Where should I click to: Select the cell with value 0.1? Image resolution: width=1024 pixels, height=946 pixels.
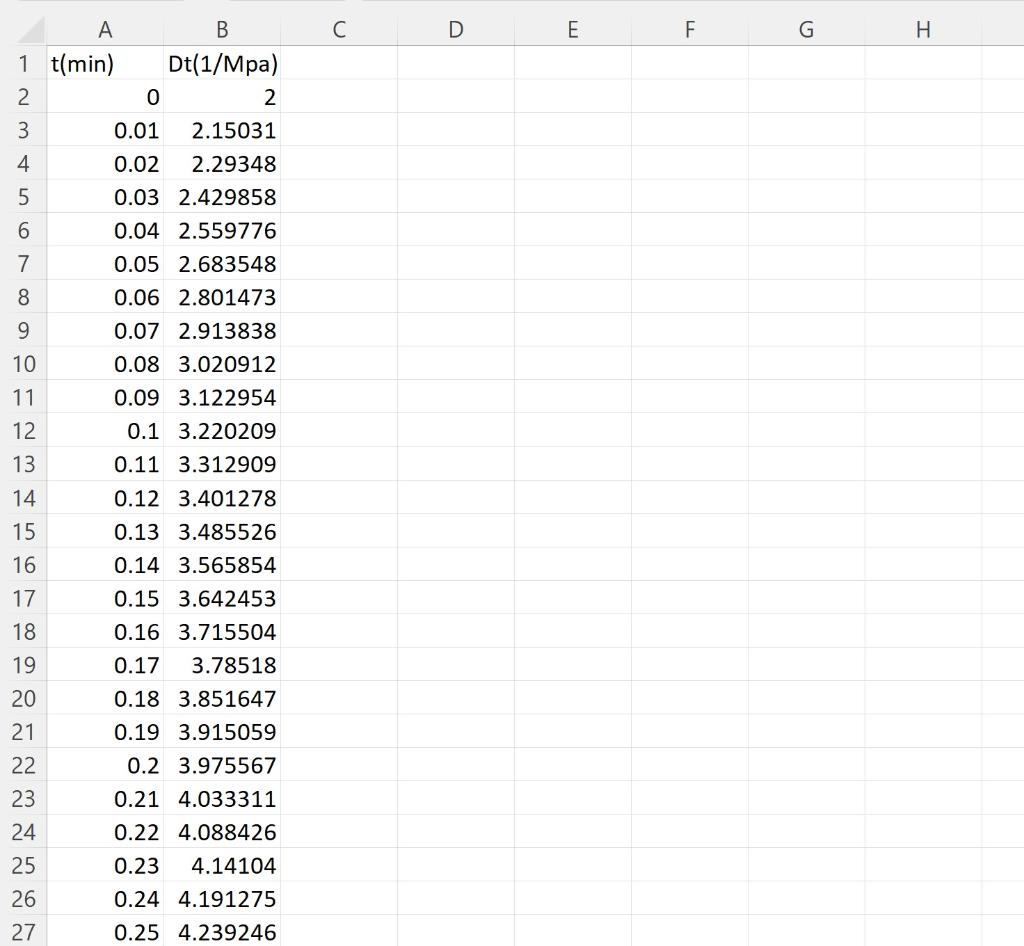(x=104, y=431)
